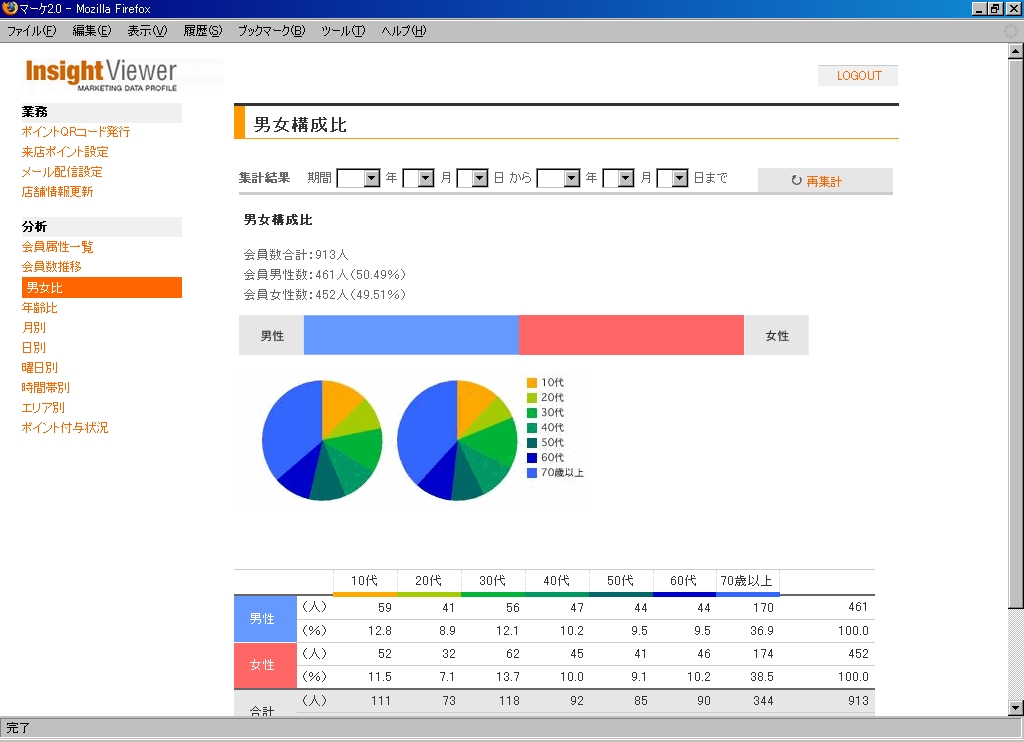Image resolution: width=1024 pixels, height=742 pixels.
Task: Click scrollbar down arrow
Action: tap(1015, 707)
